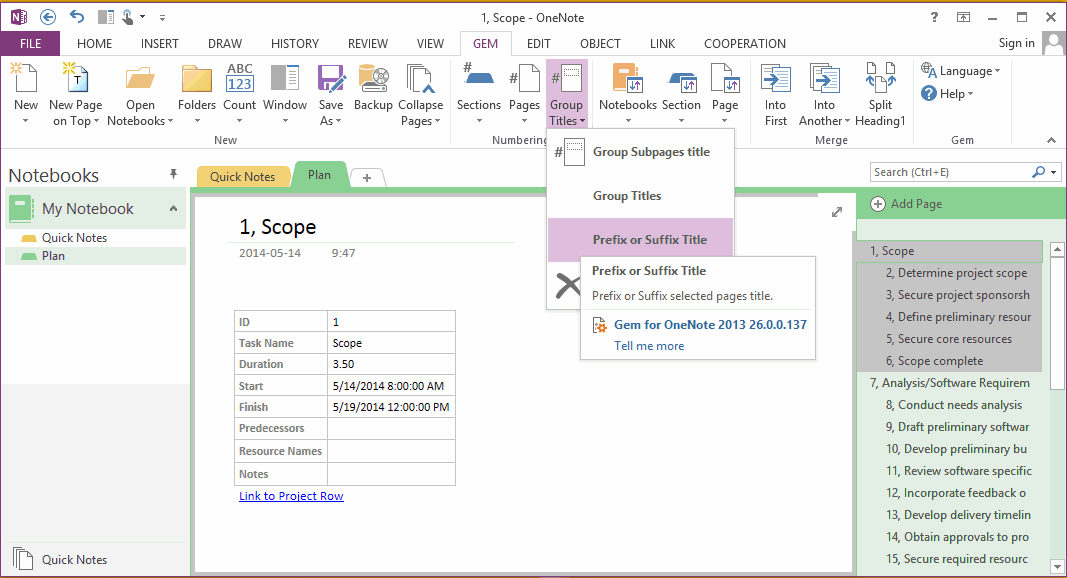Image resolution: width=1067 pixels, height=578 pixels.
Task: Collapse the ribbon with the up arrow
Action: 1051,140
